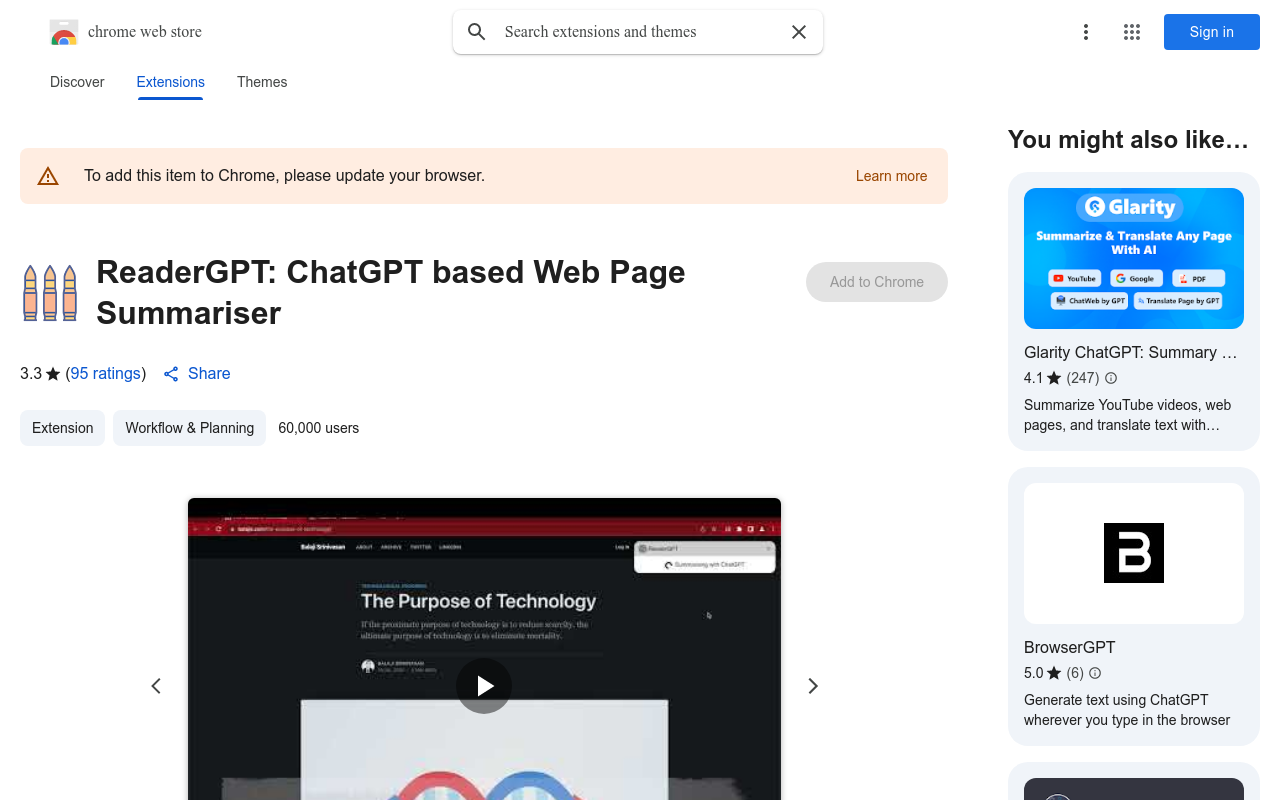Go to previous screenshot with left arrow
The width and height of the screenshot is (1280, 800).
click(x=156, y=686)
